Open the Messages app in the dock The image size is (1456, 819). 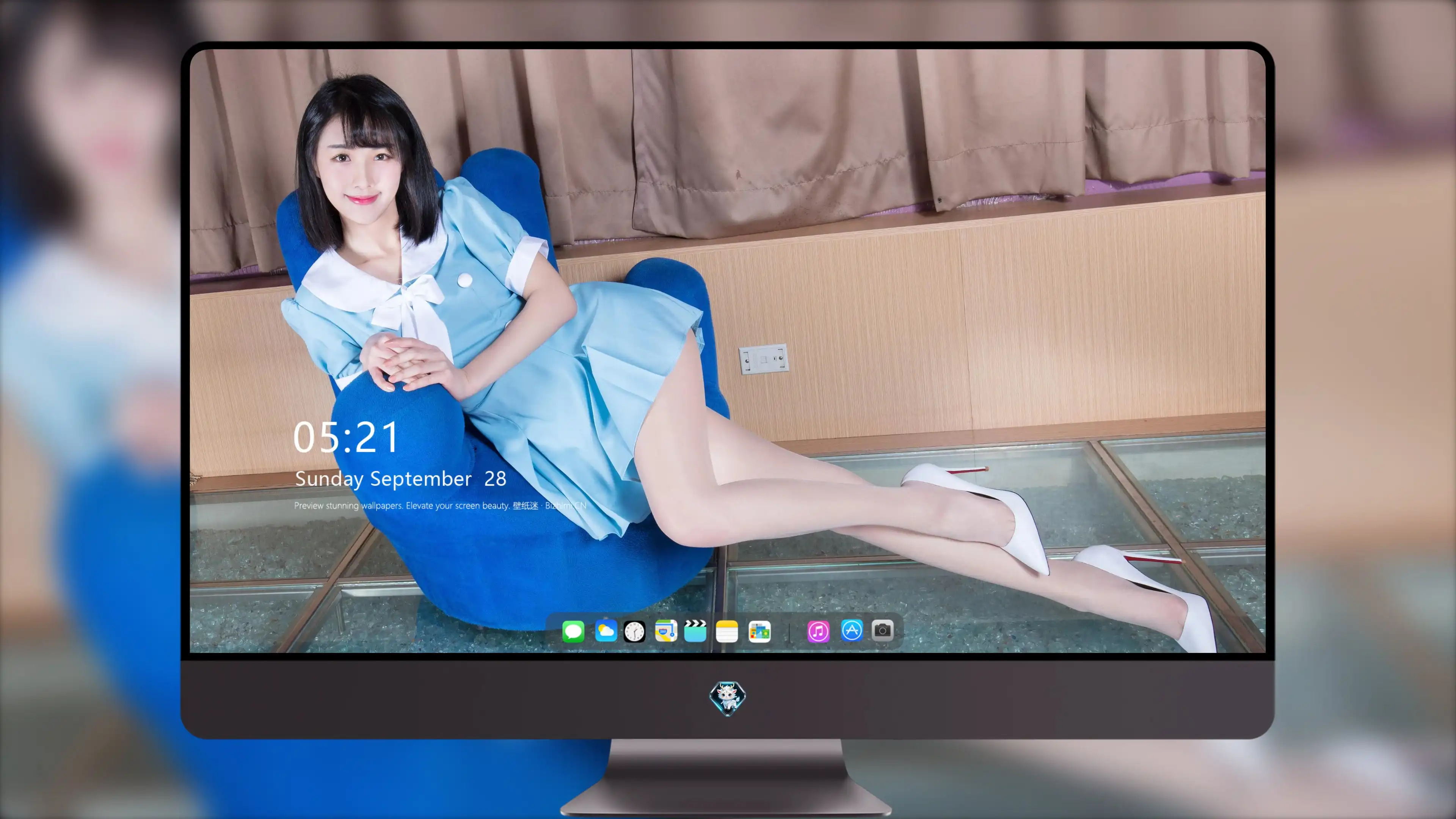tap(573, 631)
